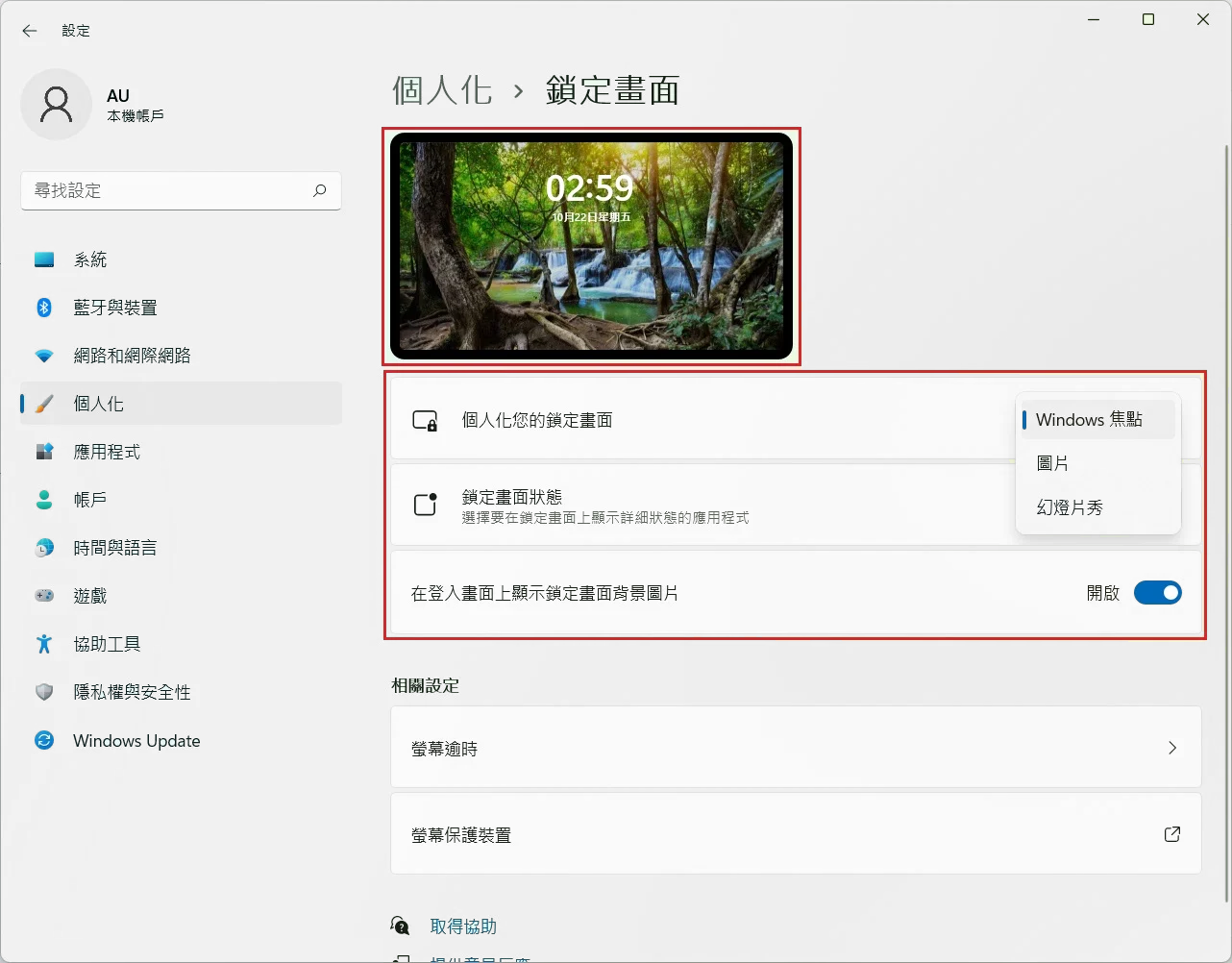Click the time and language globe icon
Screen dimensions: 1232x963
44,548
